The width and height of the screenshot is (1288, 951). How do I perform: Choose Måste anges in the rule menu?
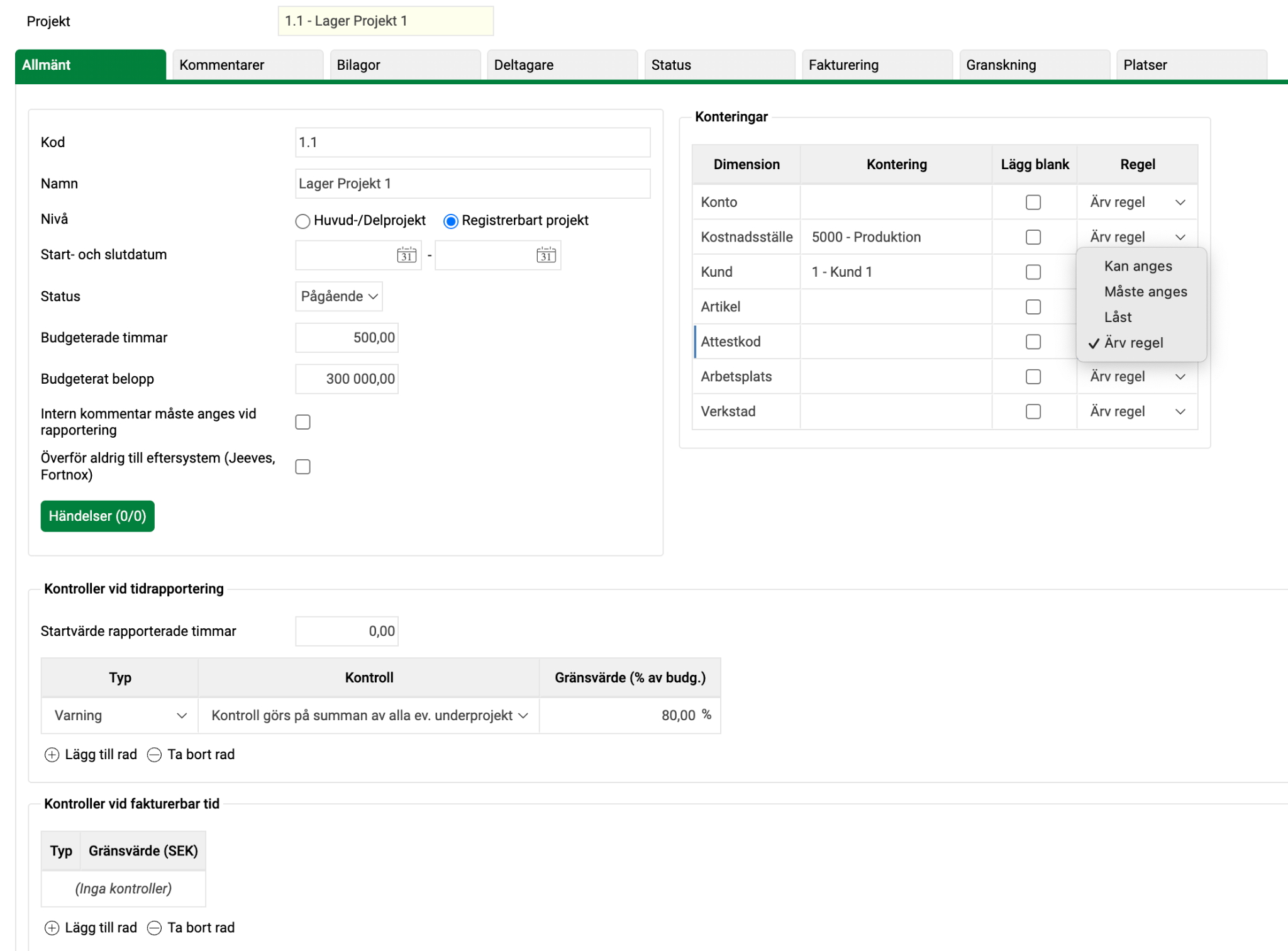point(1141,292)
